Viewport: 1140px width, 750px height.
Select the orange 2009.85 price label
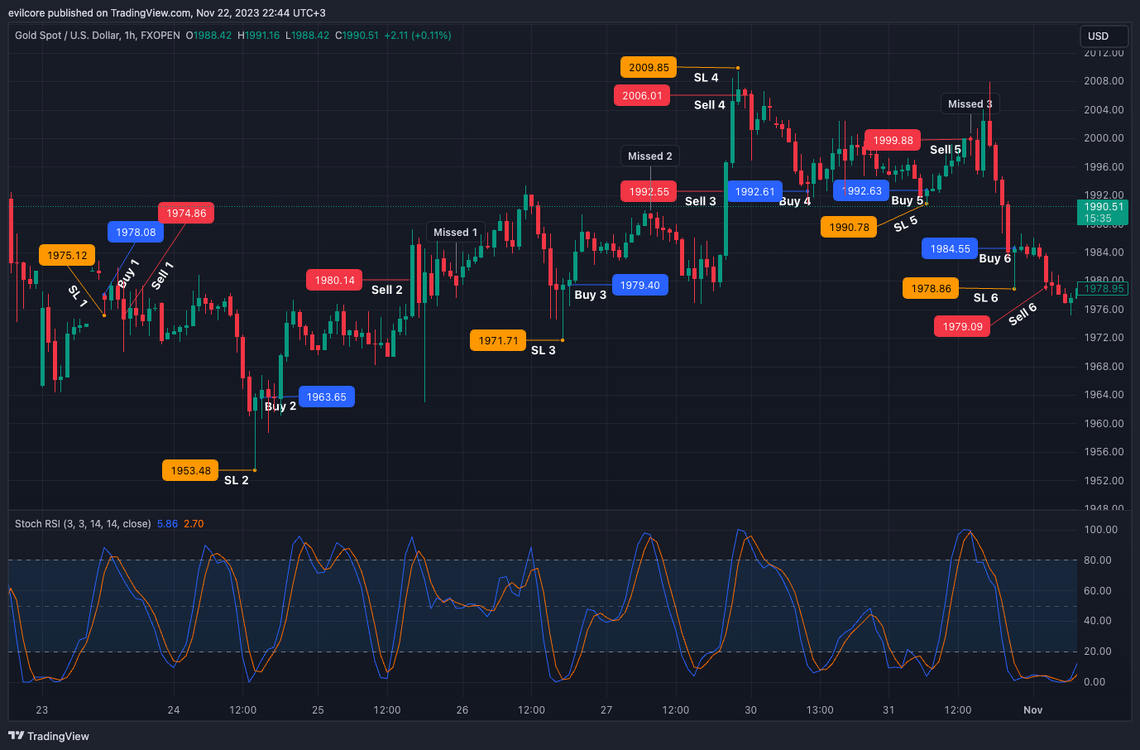pos(649,68)
